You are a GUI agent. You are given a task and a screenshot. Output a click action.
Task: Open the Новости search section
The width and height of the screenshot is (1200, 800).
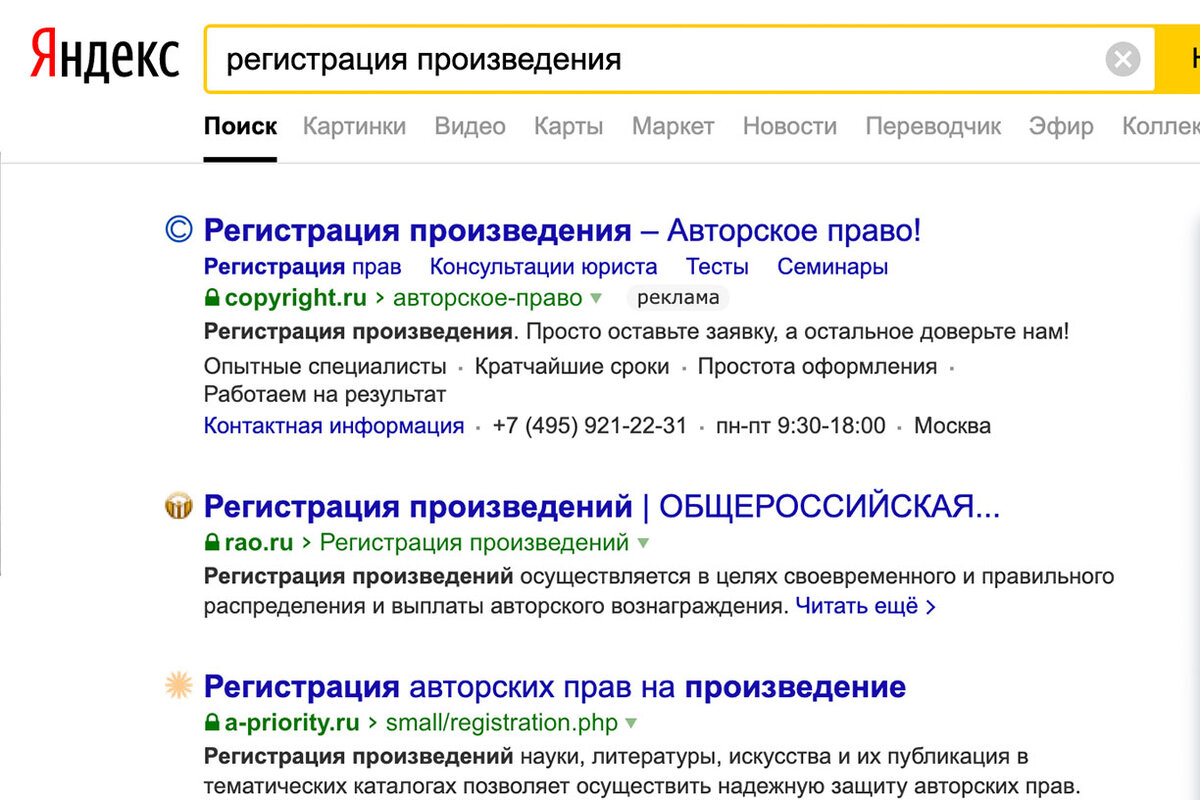coord(789,126)
